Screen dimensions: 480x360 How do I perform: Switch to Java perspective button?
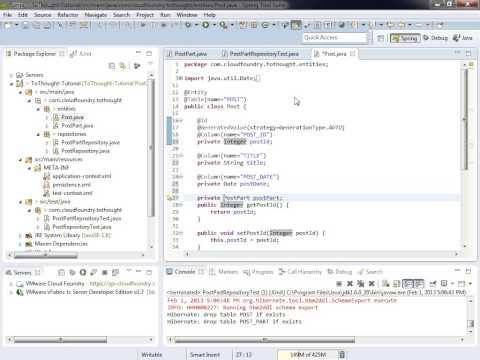463,38
